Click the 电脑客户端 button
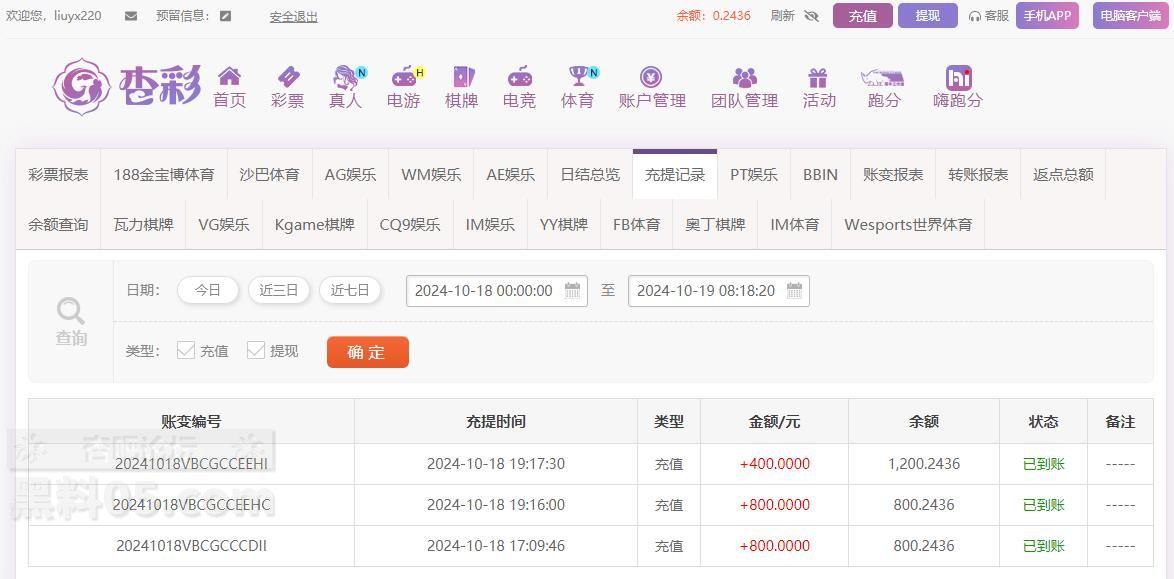The width and height of the screenshot is (1174, 579). coord(1131,16)
